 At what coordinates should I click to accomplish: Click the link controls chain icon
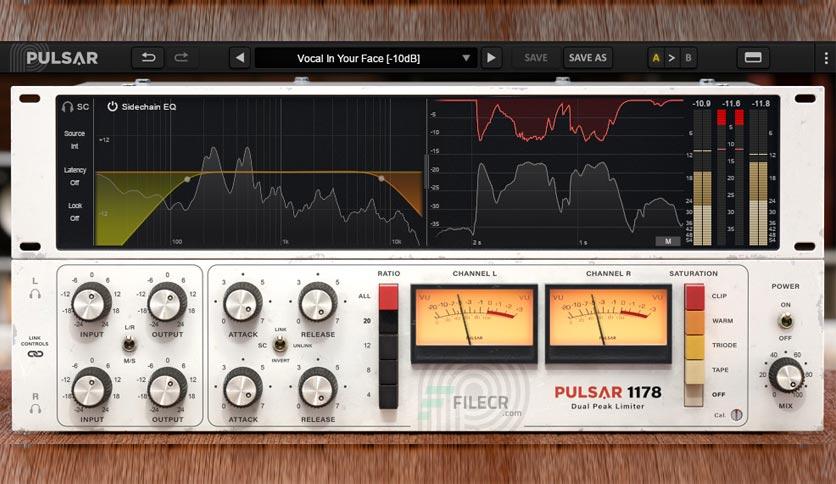click(35, 354)
